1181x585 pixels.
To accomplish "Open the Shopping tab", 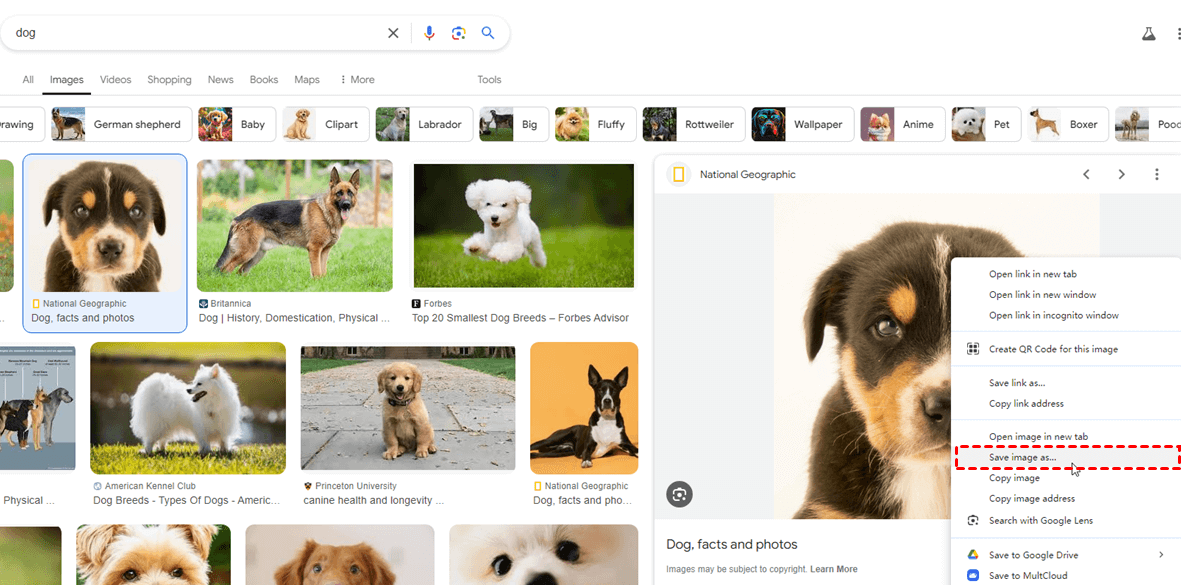I will pyautogui.click(x=169, y=80).
